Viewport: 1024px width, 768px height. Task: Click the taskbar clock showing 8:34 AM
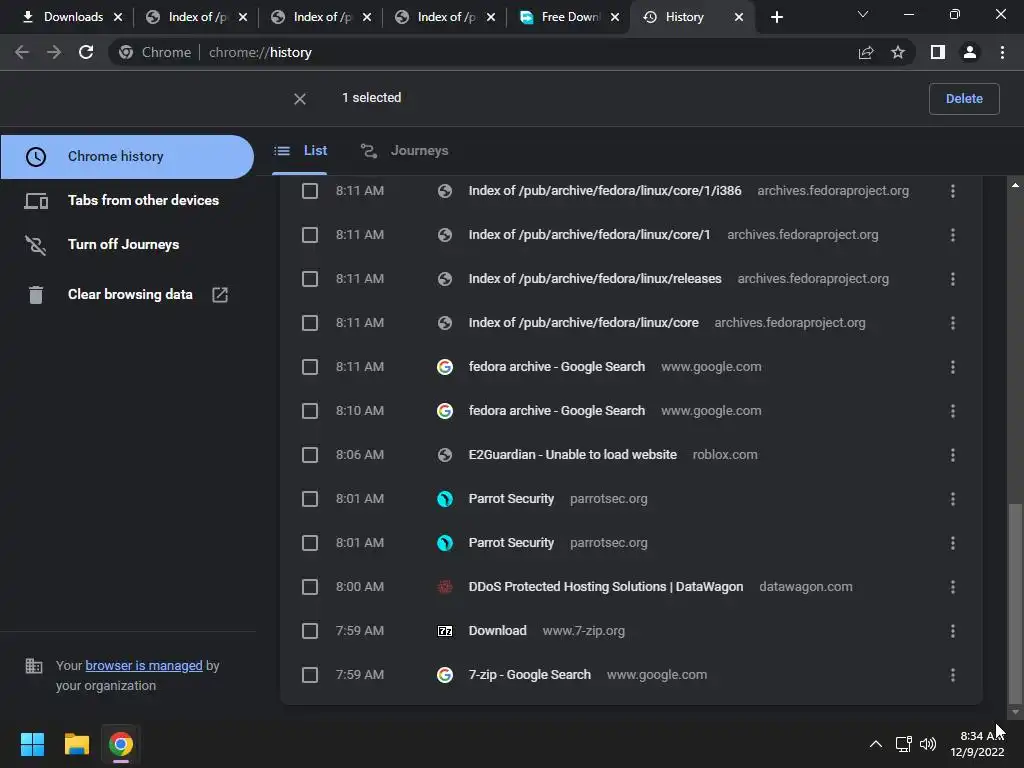pyautogui.click(x=978, y=744)
